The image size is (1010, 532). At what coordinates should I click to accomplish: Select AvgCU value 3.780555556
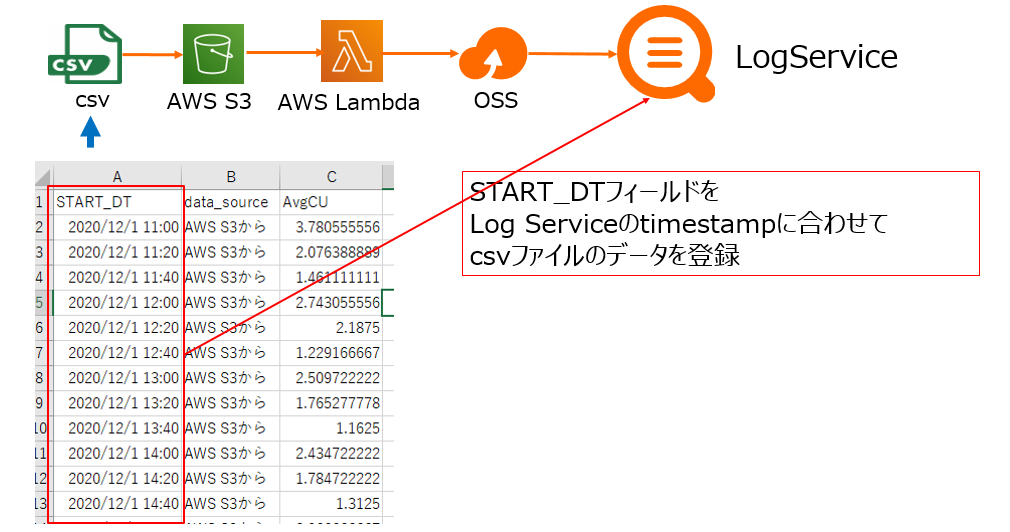(x=331, y=227)
